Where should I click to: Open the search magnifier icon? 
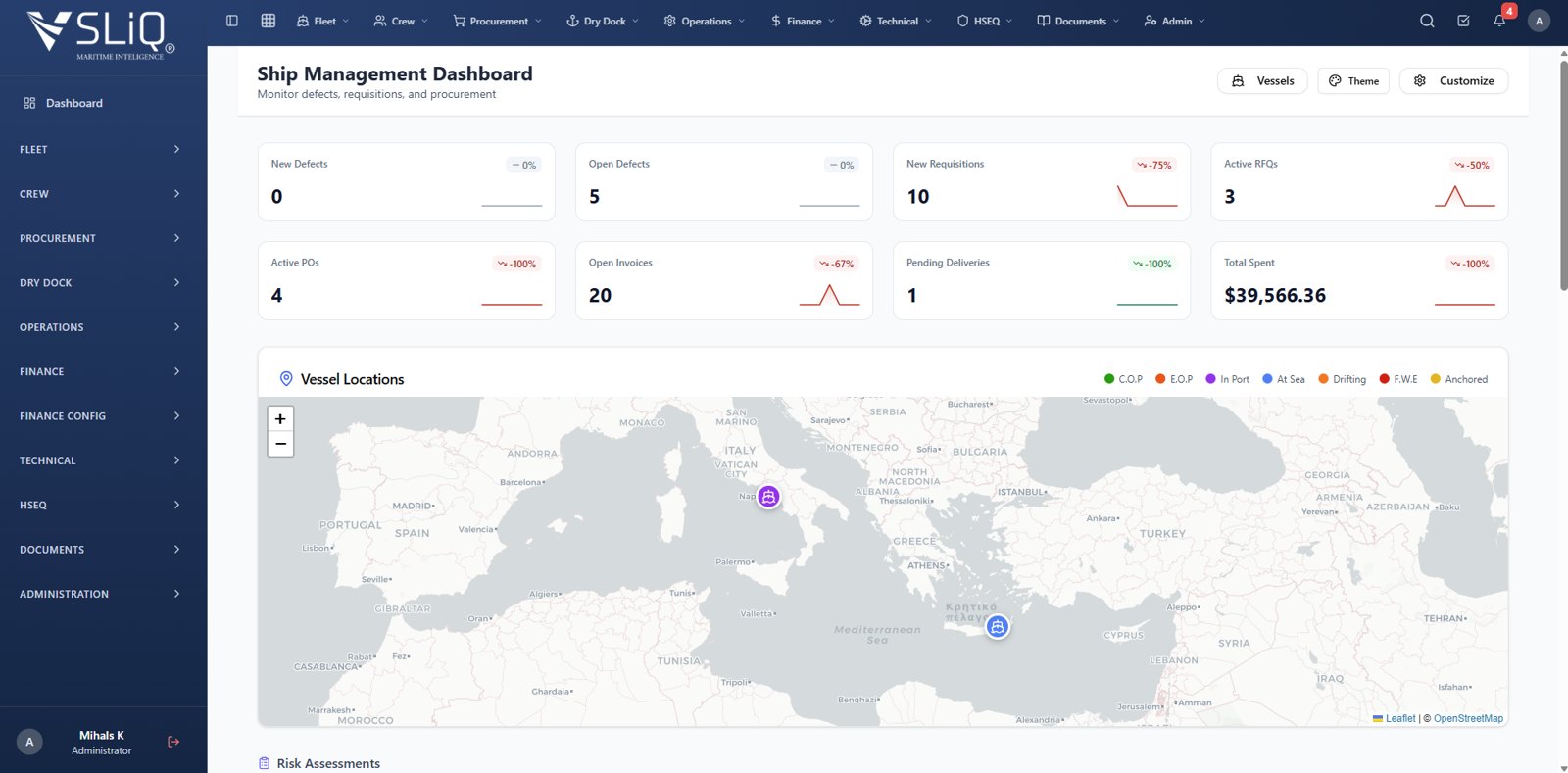(1427, 21)
